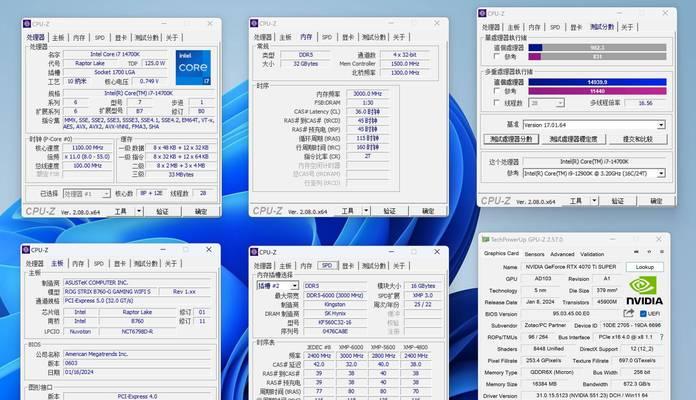The width and height of the screenshot is (696, 400).
Task: Open the Advanced tab in GPU-Z
Action: pos(562,254)
